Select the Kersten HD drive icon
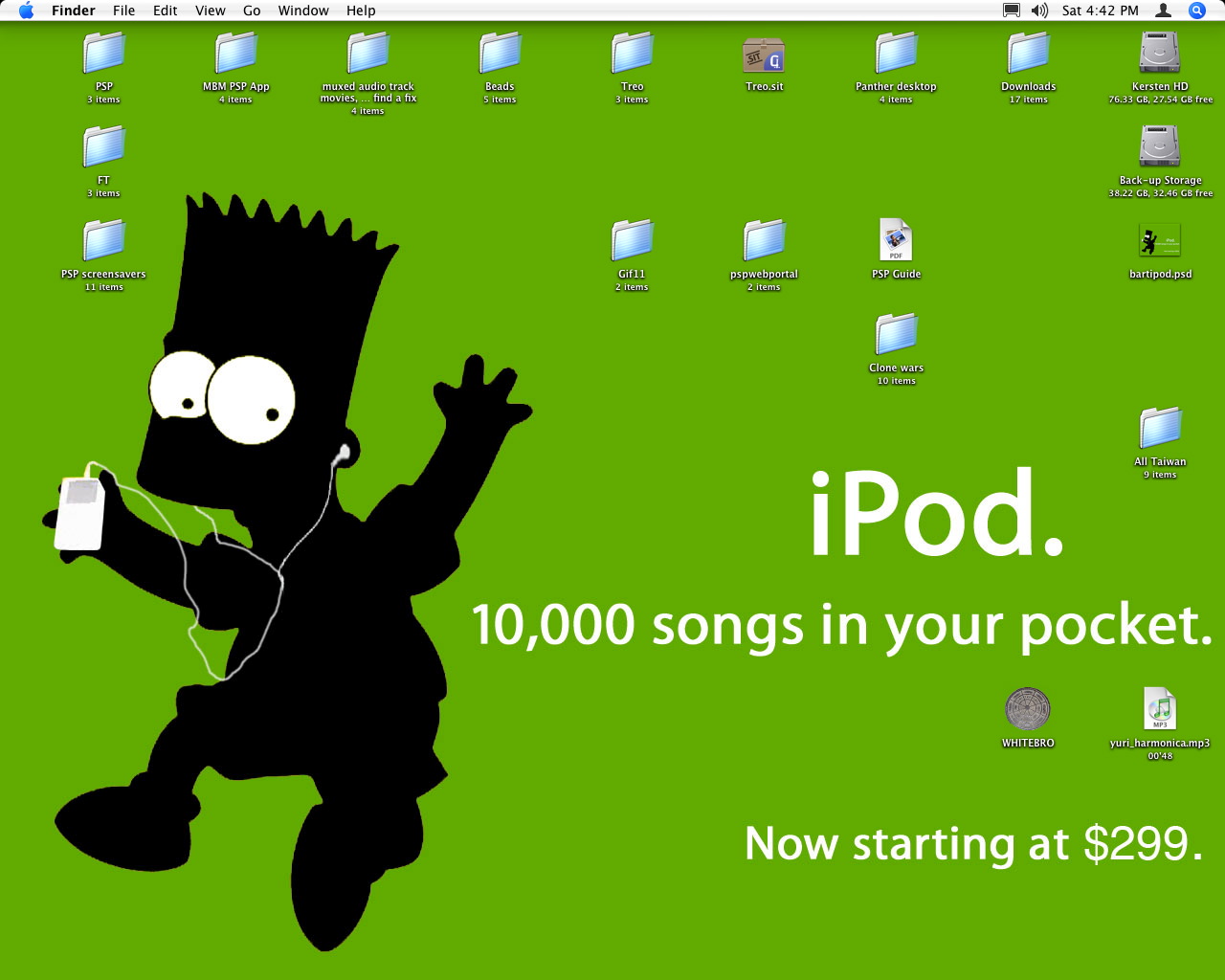Viewport: 1225px width, 980px height. click(1160, 54)
